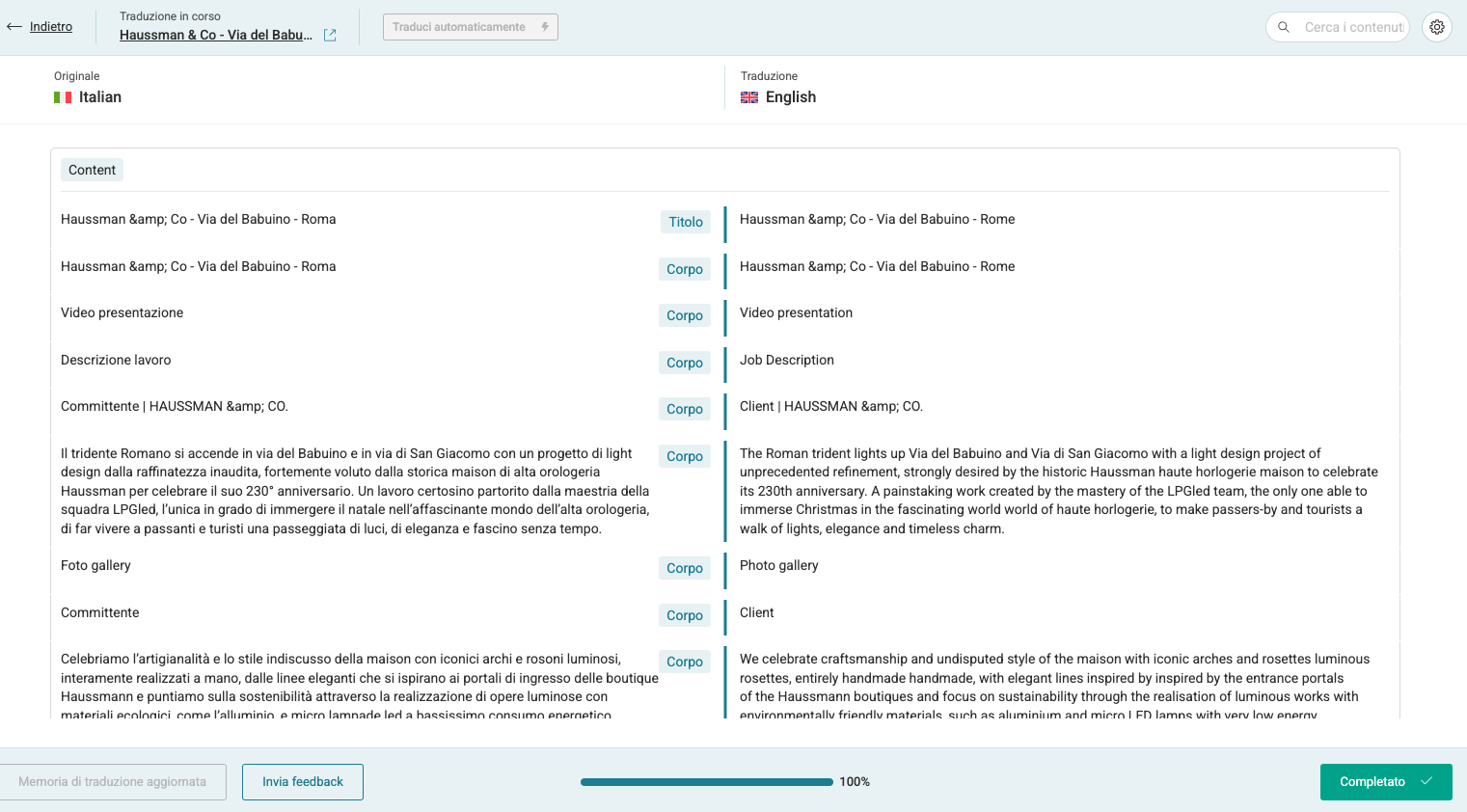1467x812 pixels.
Task: Click the translation progress bar
Action: tap(707, 782)
